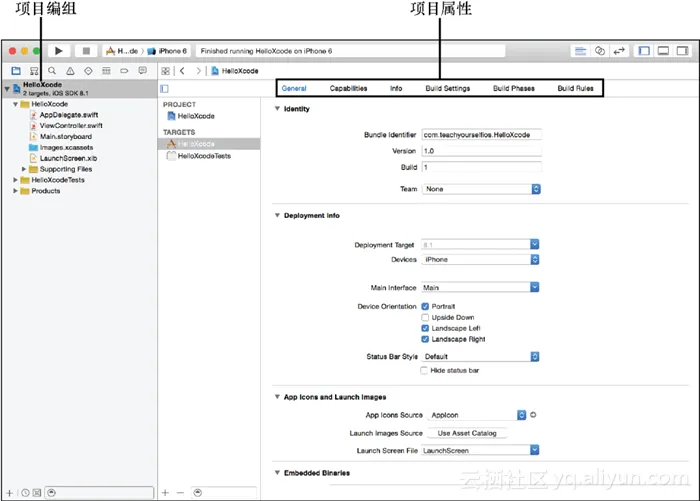Open the Debug navigator icon
This screenshot has width=700, height=501.
pos(106,71)
